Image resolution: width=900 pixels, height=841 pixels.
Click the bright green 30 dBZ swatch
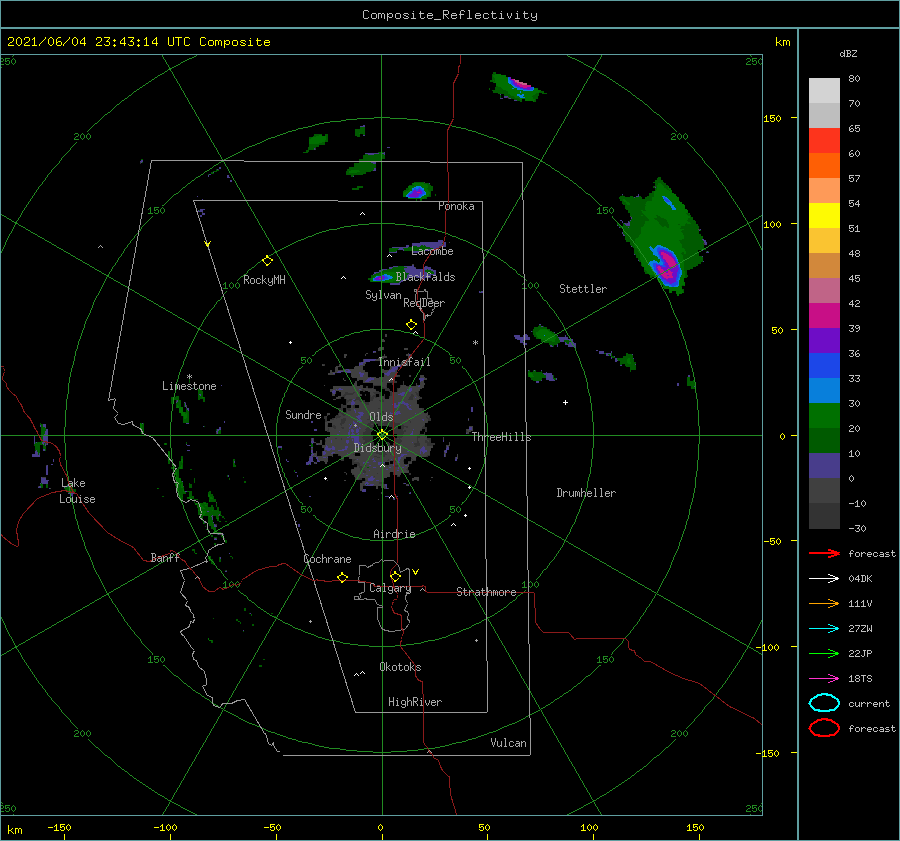pyautogui.click(x=824, y=416)
